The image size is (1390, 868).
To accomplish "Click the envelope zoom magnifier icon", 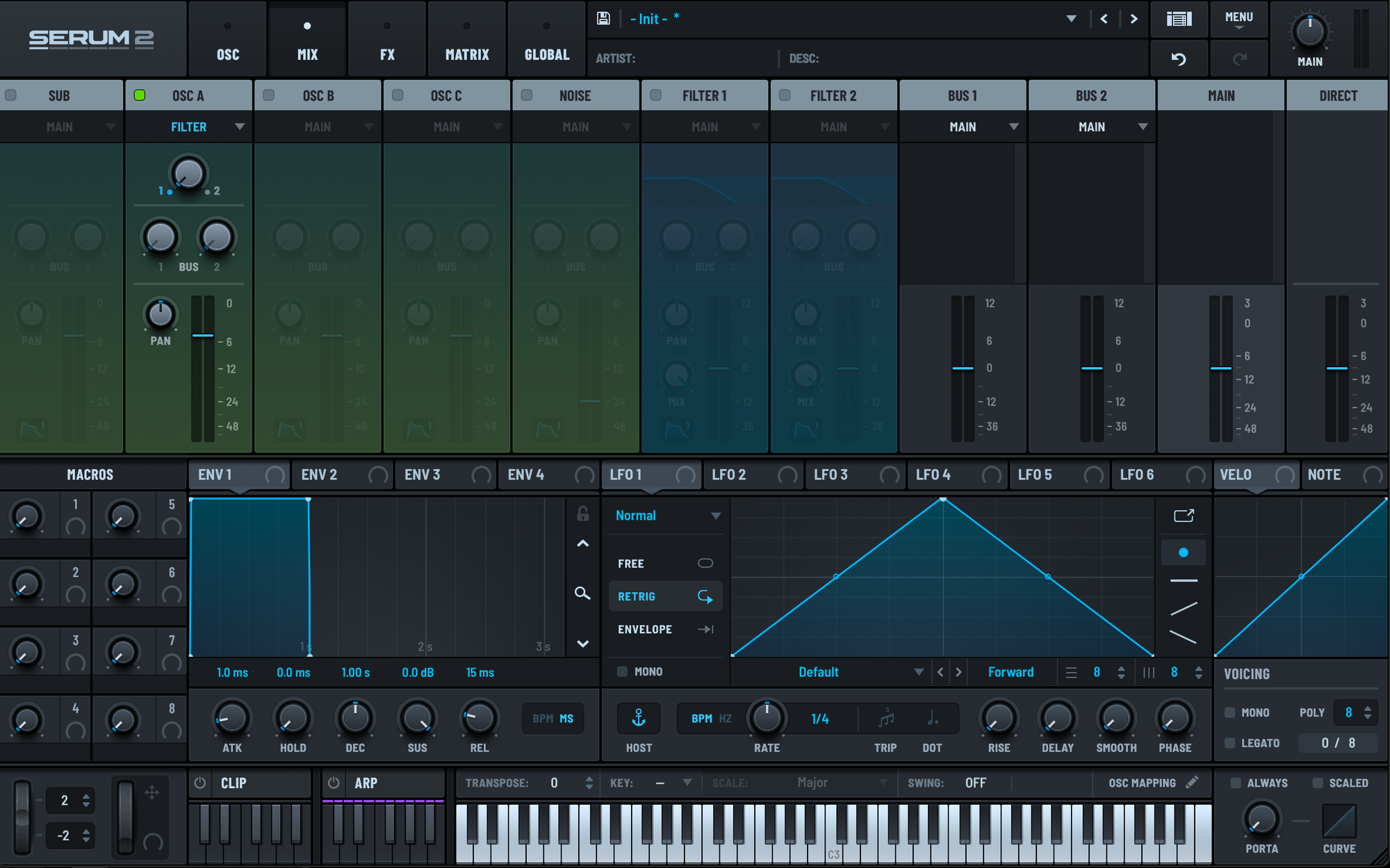I will pyautogui.click(x=582, y=593).
